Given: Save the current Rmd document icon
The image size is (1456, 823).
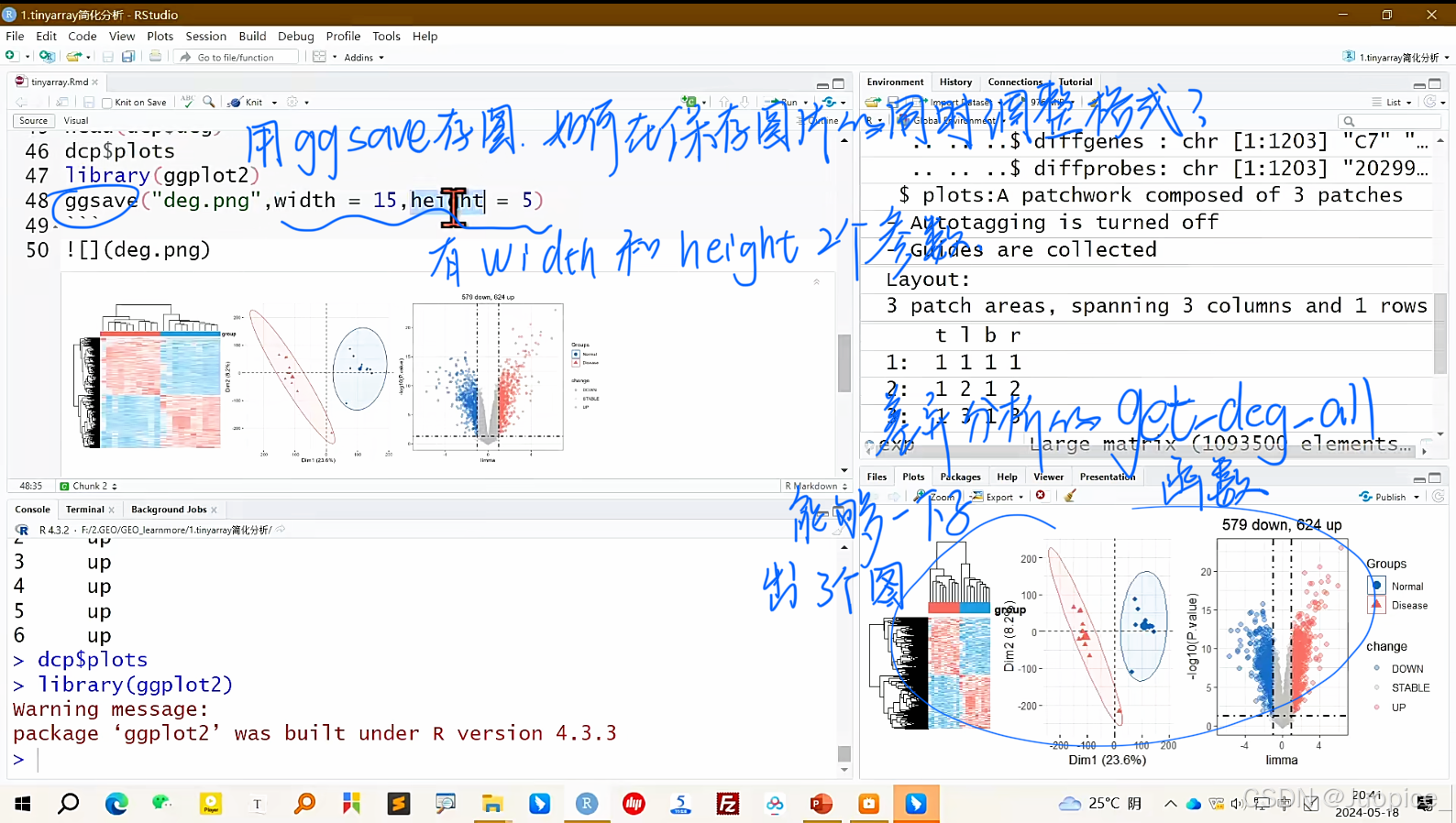Looking at the screenshot, I should click(x=89, y=102).
